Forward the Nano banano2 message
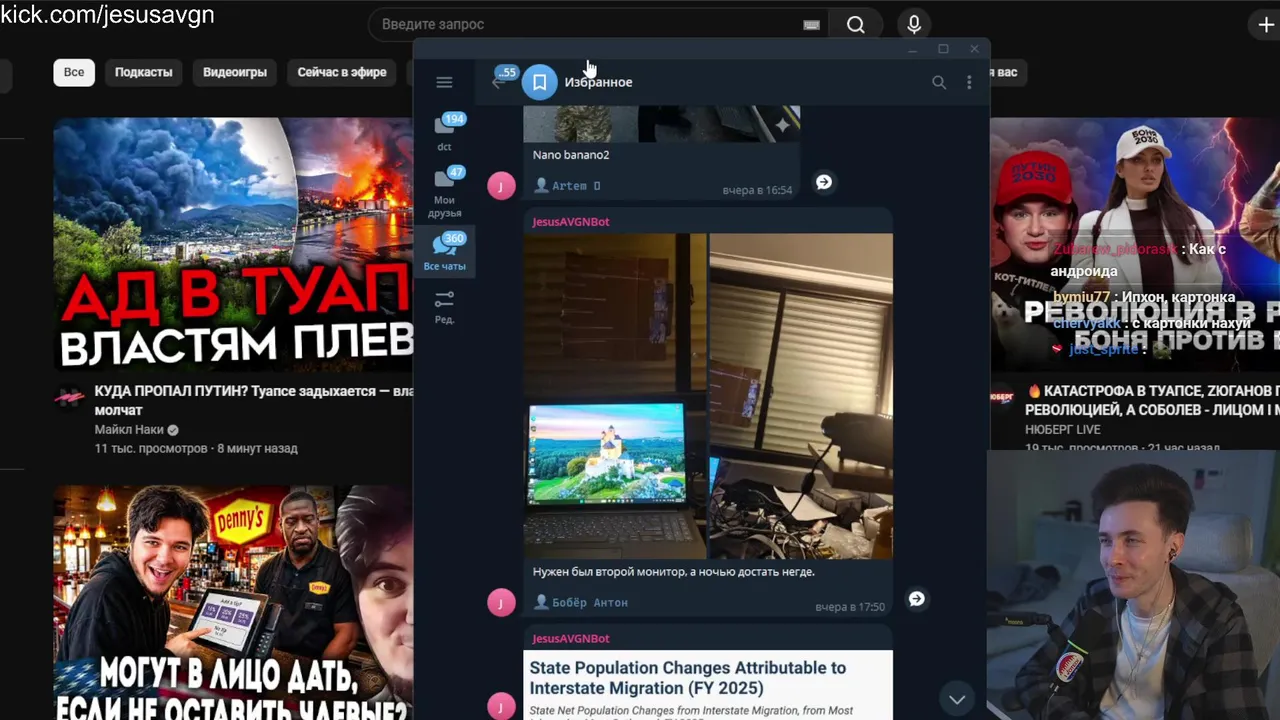 pyautogui.click(x=824, y=182)
